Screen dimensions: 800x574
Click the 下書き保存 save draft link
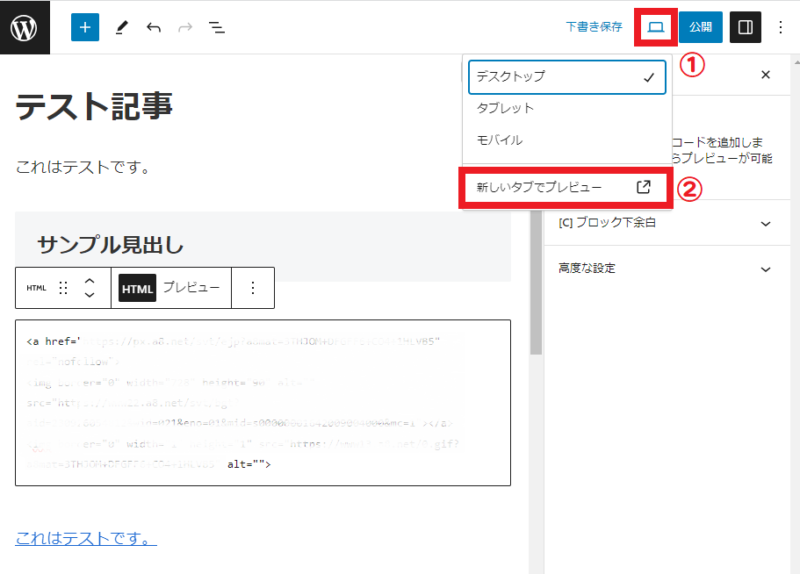click(594, 27)
